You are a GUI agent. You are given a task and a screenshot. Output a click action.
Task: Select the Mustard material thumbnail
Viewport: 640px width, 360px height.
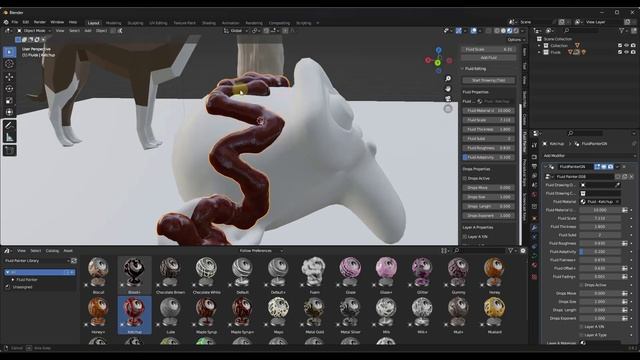point(494,313)
